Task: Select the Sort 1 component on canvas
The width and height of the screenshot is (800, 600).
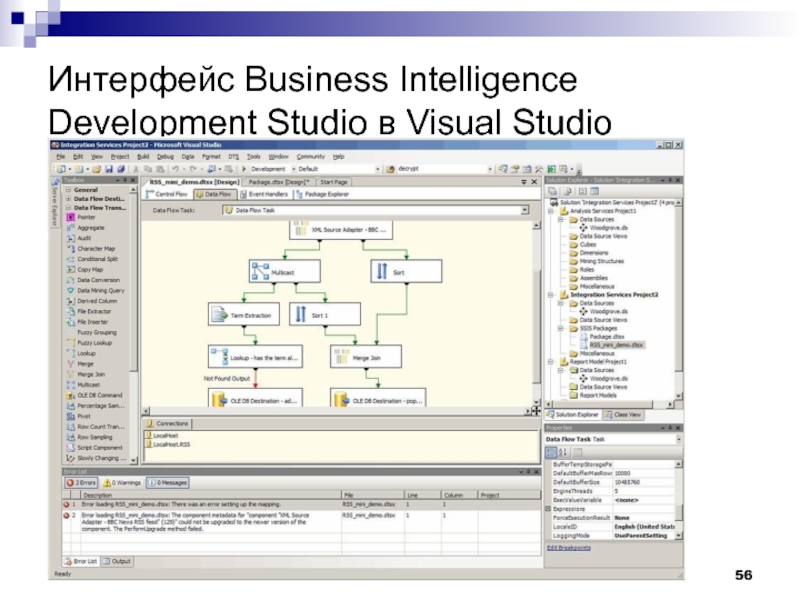Action: (325, 315)
